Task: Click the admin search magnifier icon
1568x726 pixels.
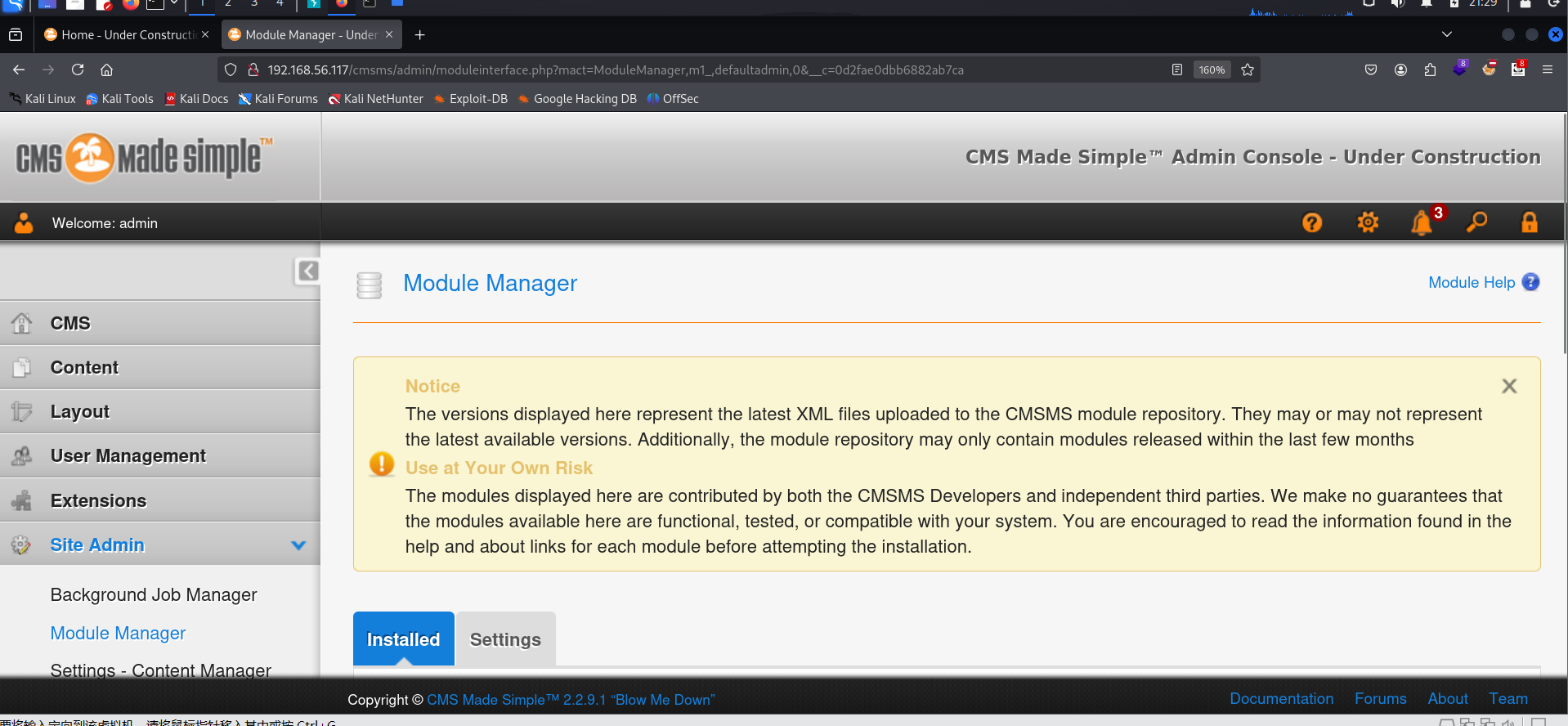Action: coord(1476,222)
